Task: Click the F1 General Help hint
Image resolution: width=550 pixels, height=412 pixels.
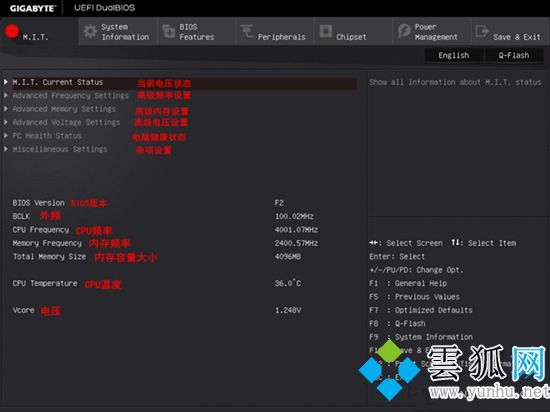Action: click(408, 283)
